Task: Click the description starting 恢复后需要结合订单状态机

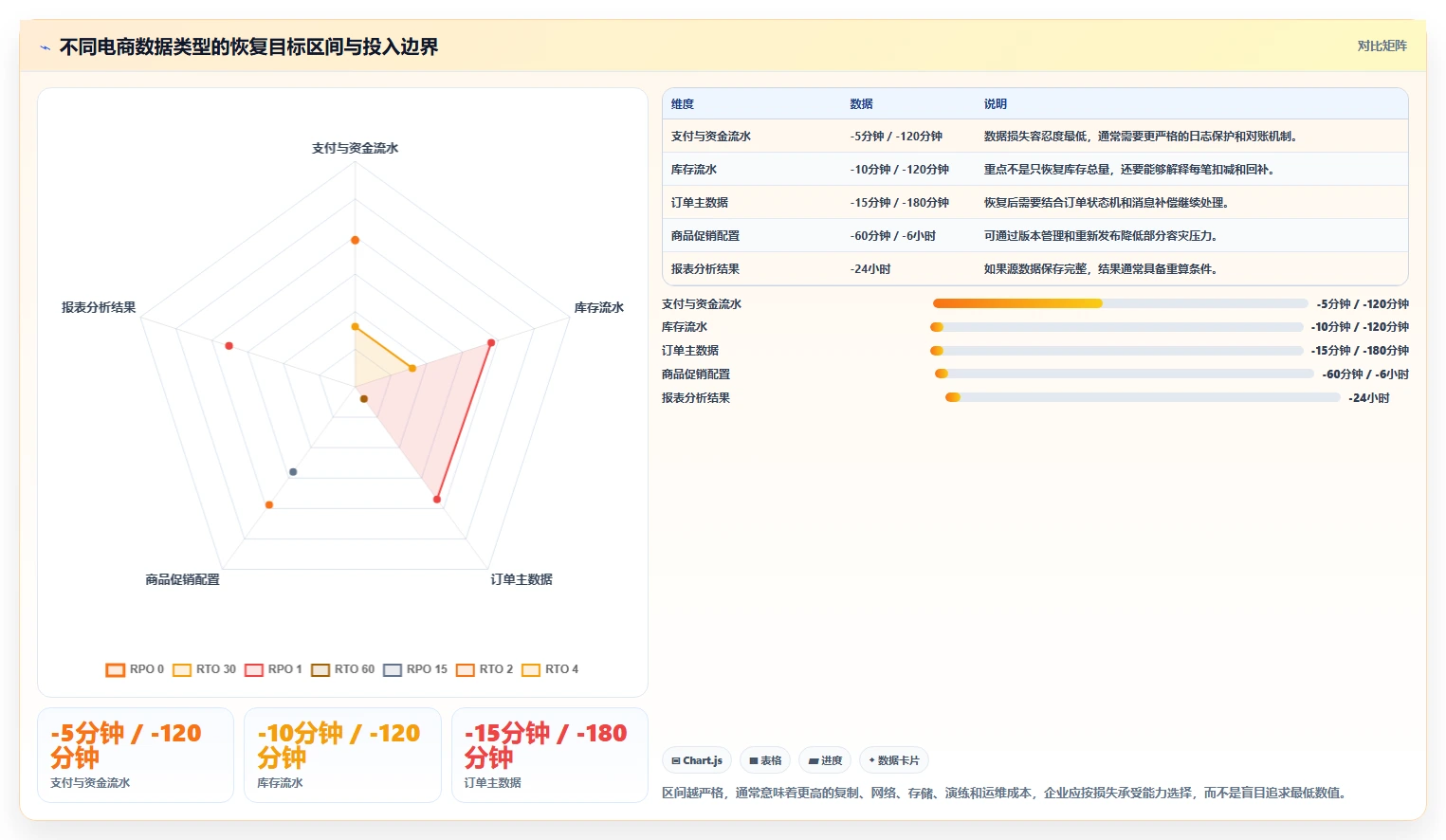Action: tap(1106, 203)
